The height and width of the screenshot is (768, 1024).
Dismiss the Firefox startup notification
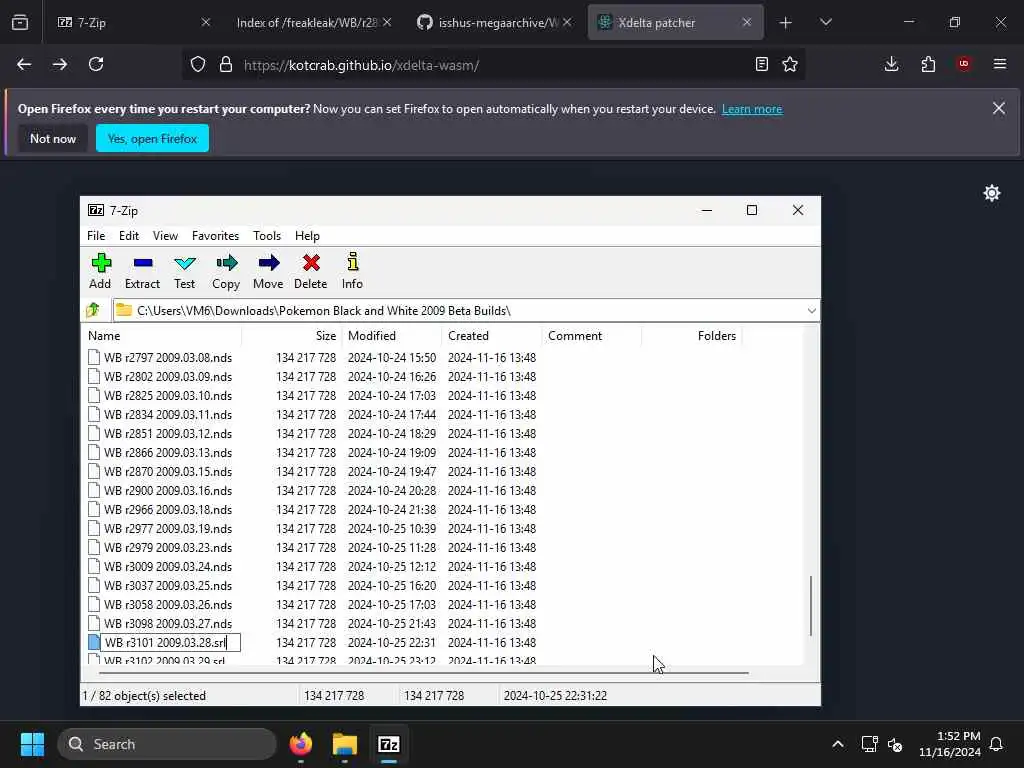[999, 108]
